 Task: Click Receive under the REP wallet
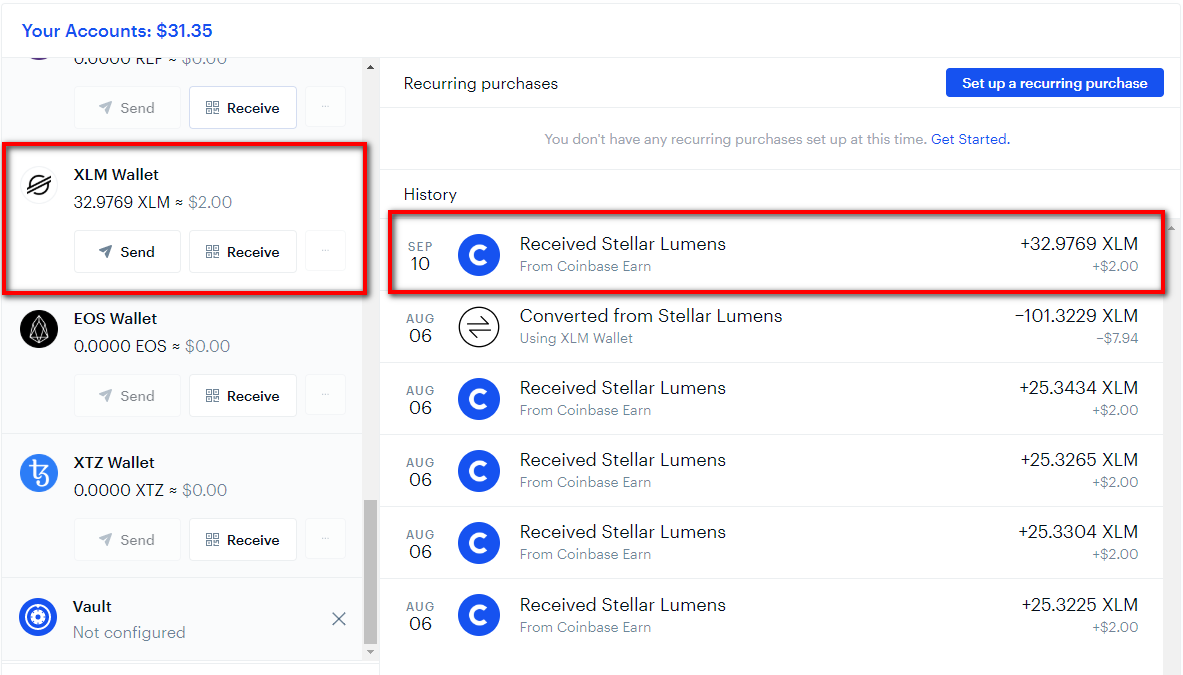coord(243,107)
